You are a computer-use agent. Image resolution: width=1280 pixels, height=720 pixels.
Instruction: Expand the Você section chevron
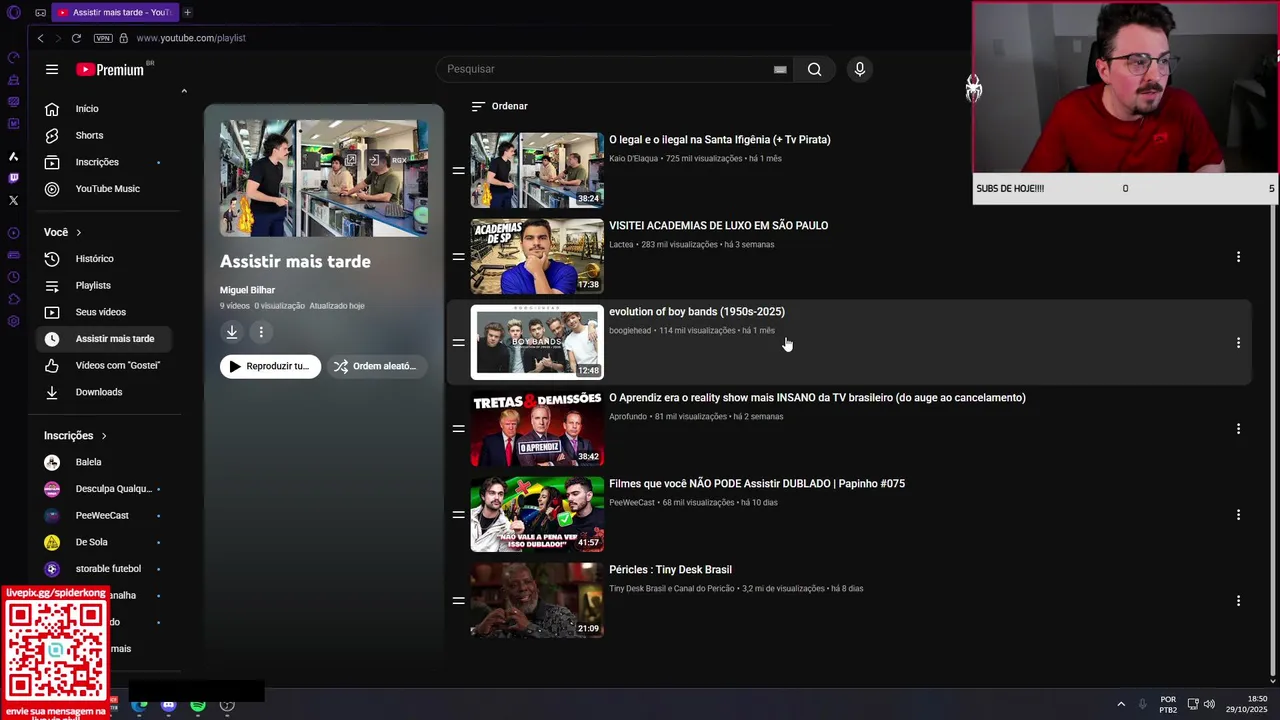pos(78,232)
